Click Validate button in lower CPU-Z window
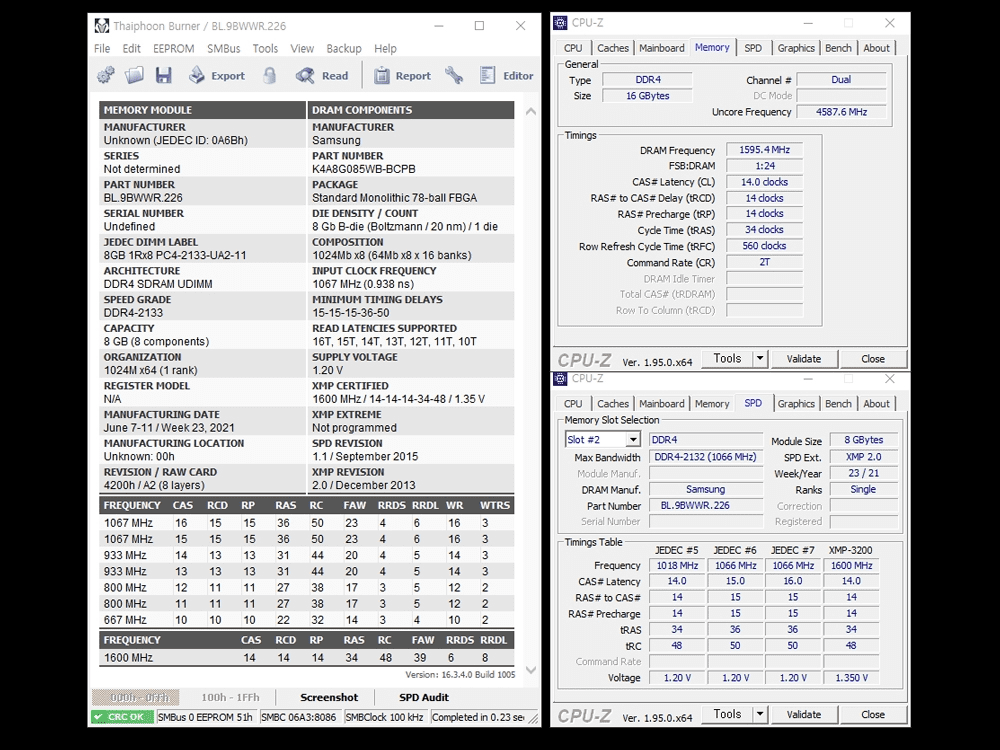1000x750 pixels. pos(804,714)
